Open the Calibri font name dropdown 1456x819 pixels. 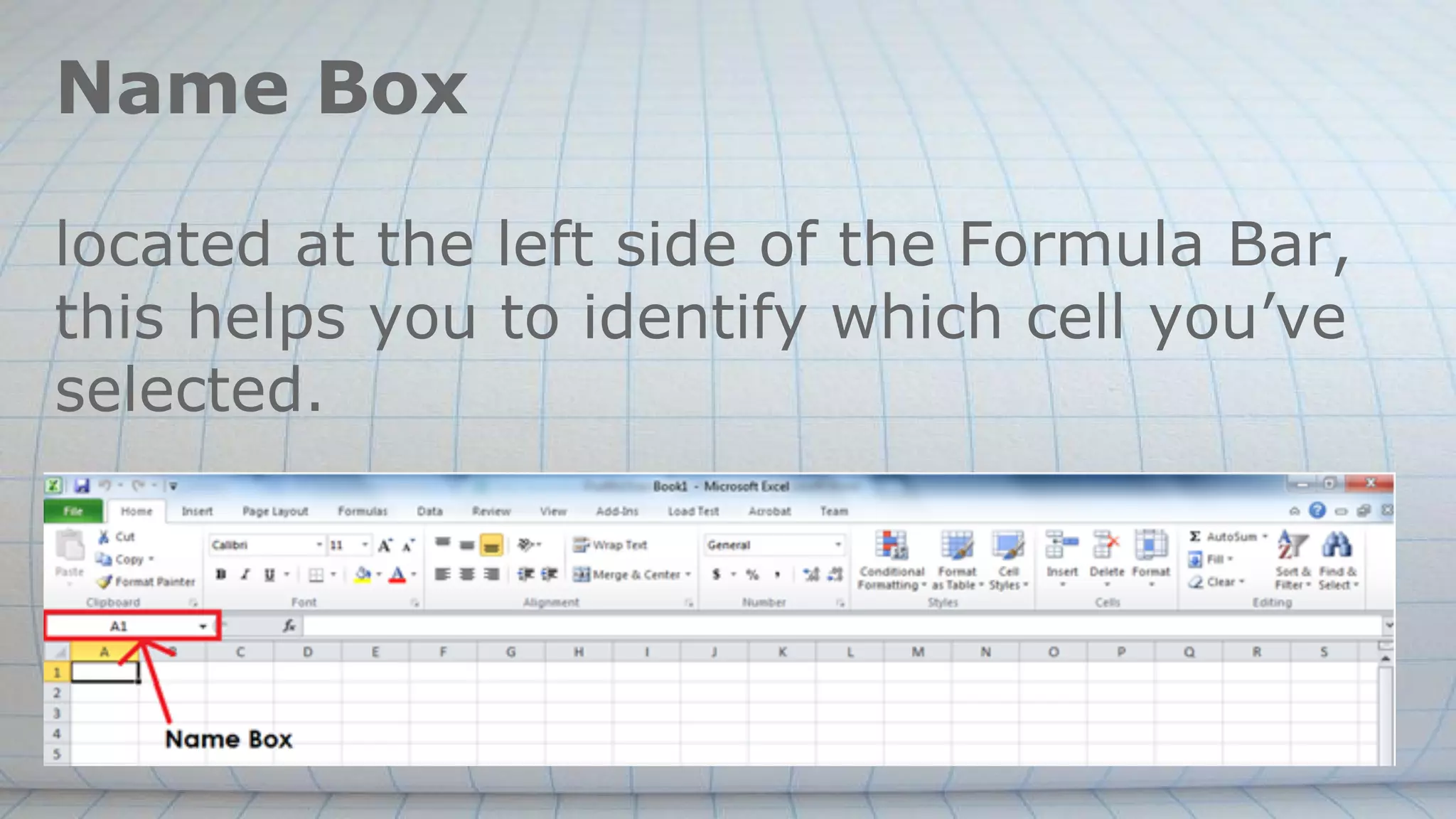(318, 545)
